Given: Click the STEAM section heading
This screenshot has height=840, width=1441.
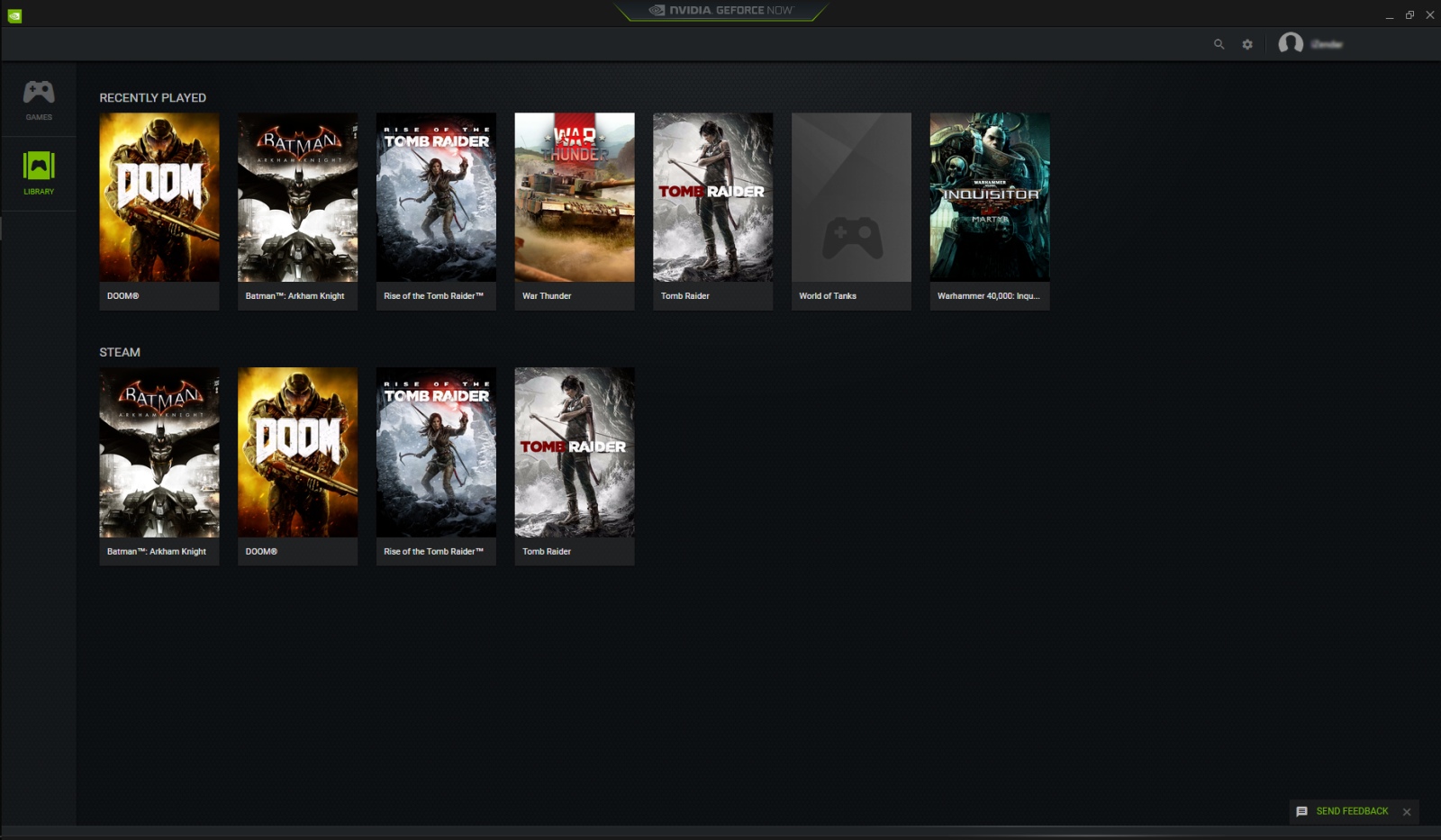Looking at the screenshot, I should [120, 352].
